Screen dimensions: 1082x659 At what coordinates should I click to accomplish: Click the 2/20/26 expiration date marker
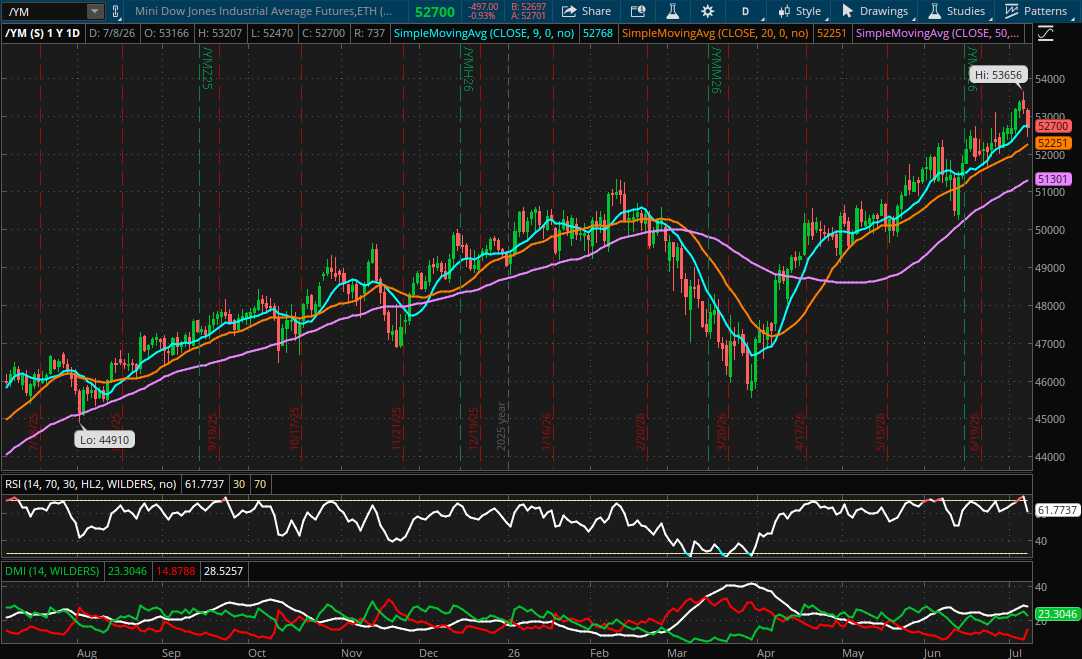point(640,432)
